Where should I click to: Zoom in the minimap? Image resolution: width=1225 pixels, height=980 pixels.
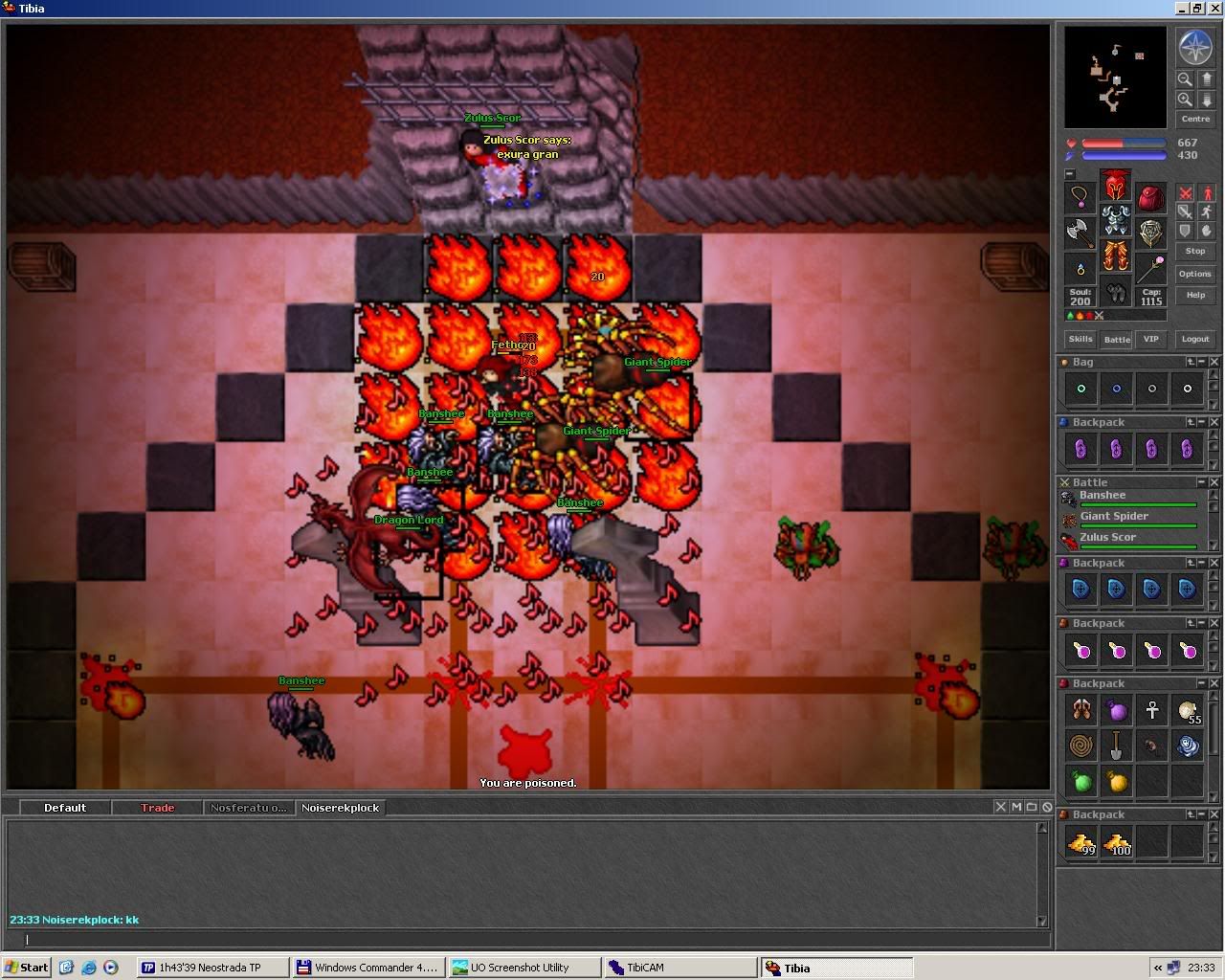(1185, 100)
